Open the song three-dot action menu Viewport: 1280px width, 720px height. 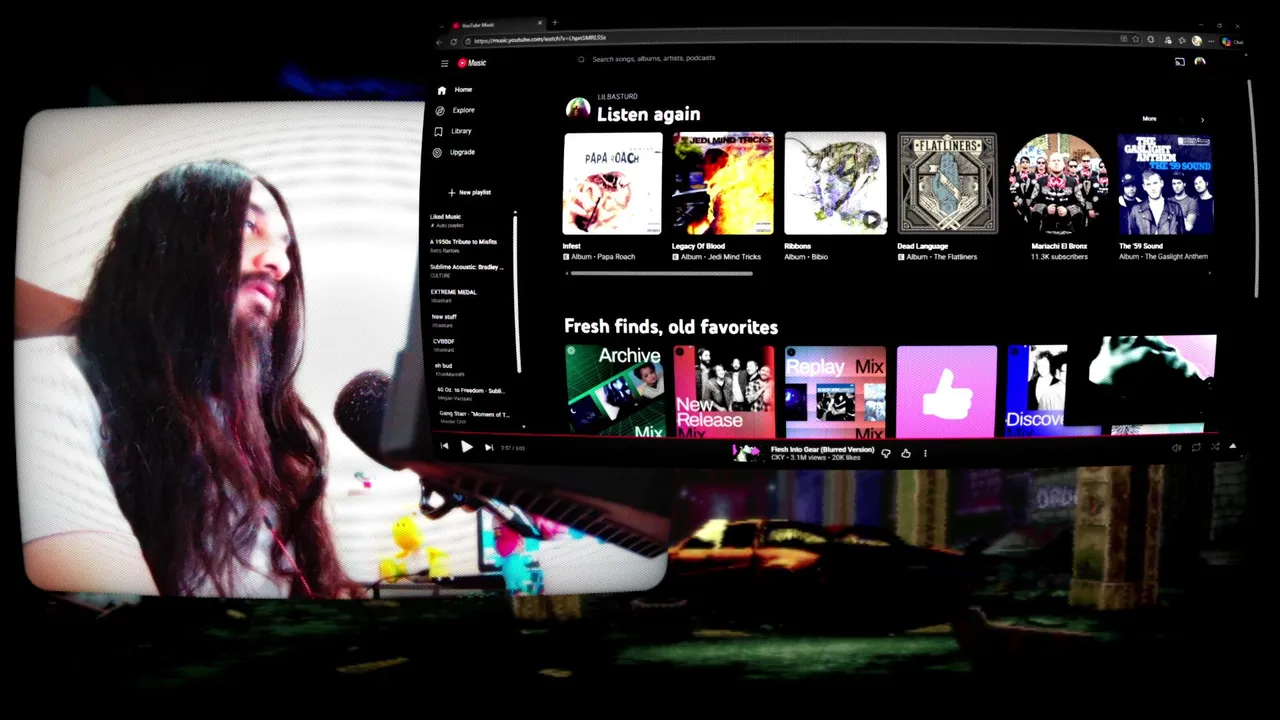925,453
